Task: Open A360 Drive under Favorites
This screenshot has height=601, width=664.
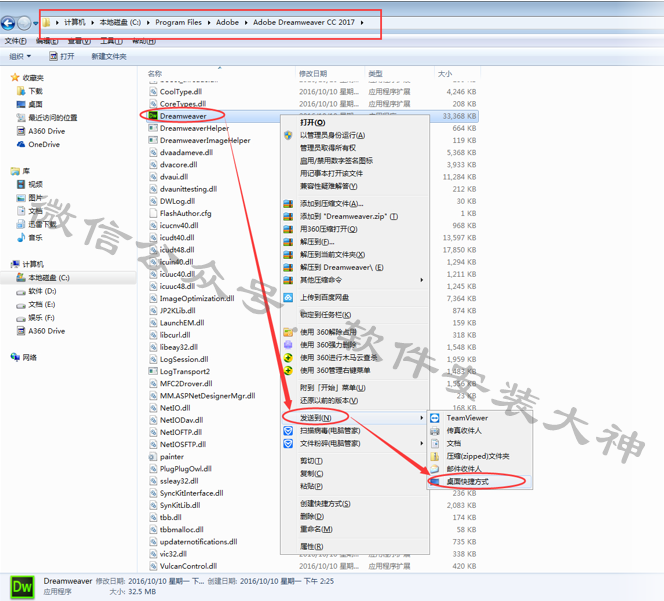Action: [47, 131]
